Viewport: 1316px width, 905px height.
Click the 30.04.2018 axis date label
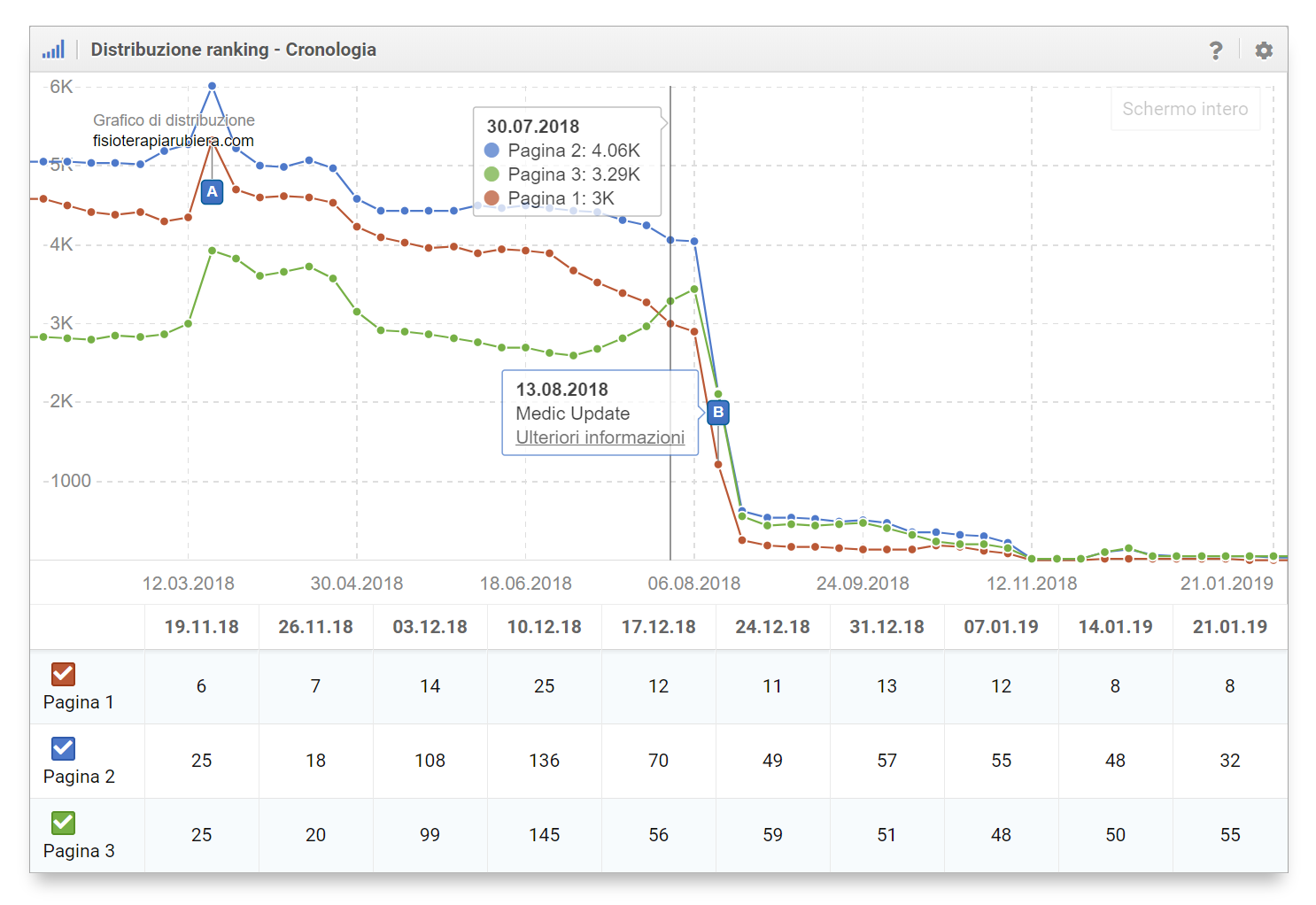(x=357, y=584)
